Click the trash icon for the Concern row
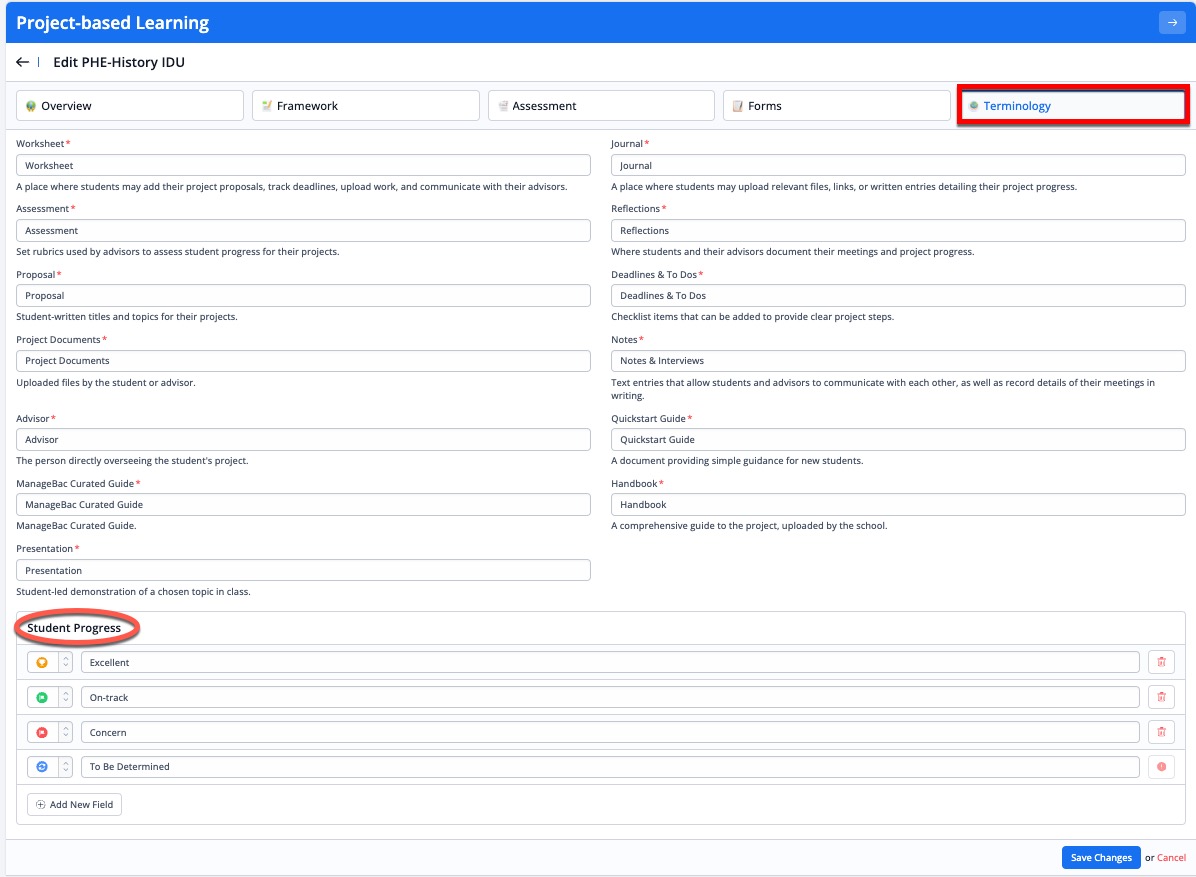The height and width of the screenshot is (877, 1196). coord(1161,732)
